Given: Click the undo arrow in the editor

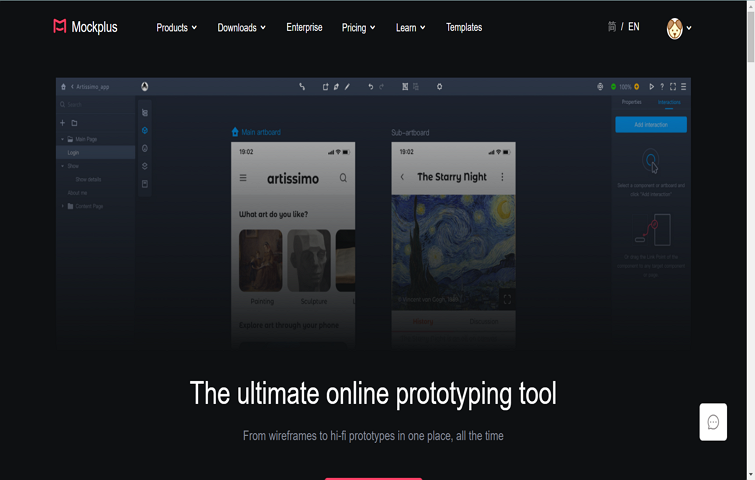Looking at the screenshot, I should click(370, 87).
